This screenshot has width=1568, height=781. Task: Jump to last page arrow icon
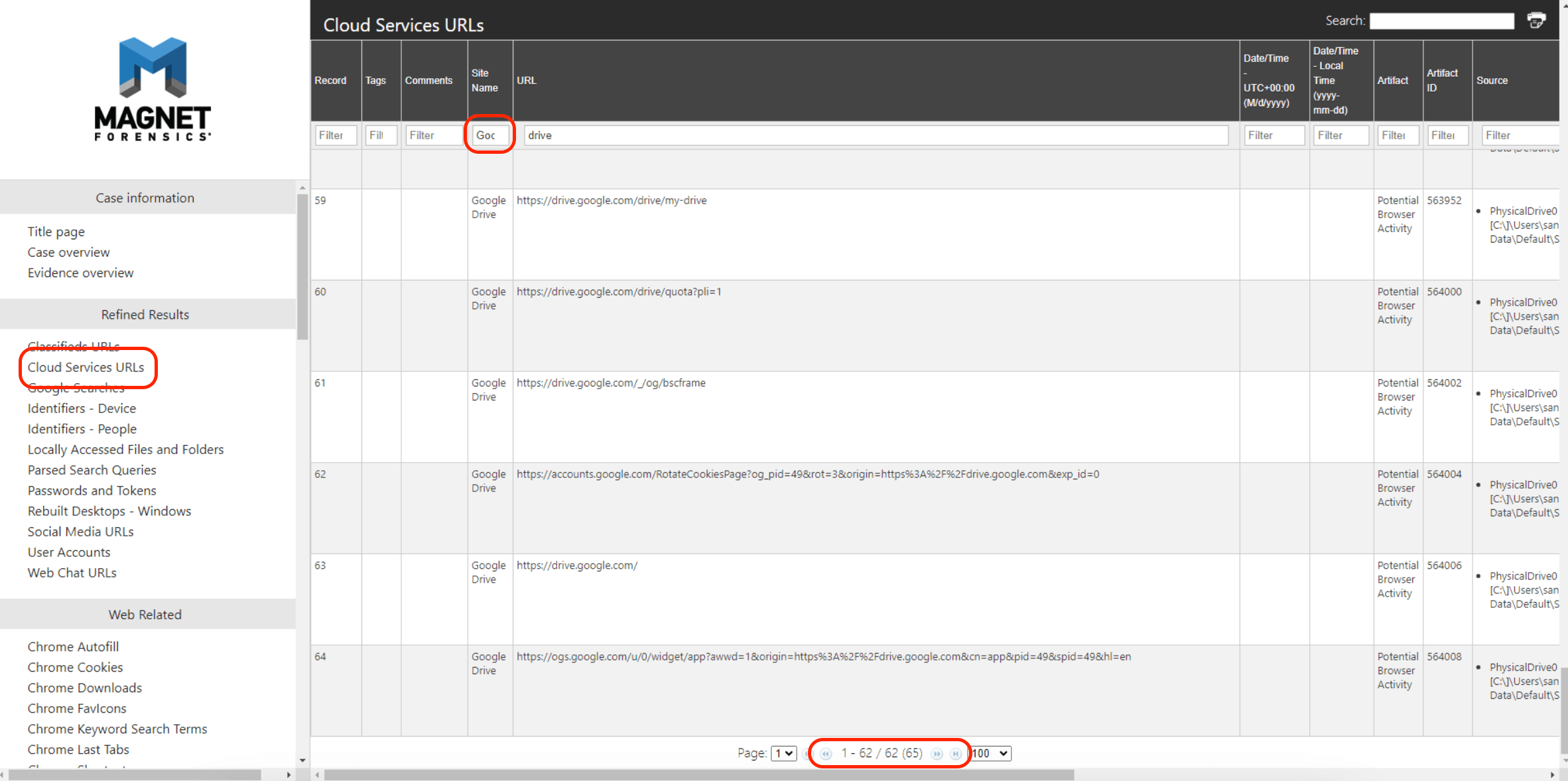pyautogui.click(x=955, y=754)
